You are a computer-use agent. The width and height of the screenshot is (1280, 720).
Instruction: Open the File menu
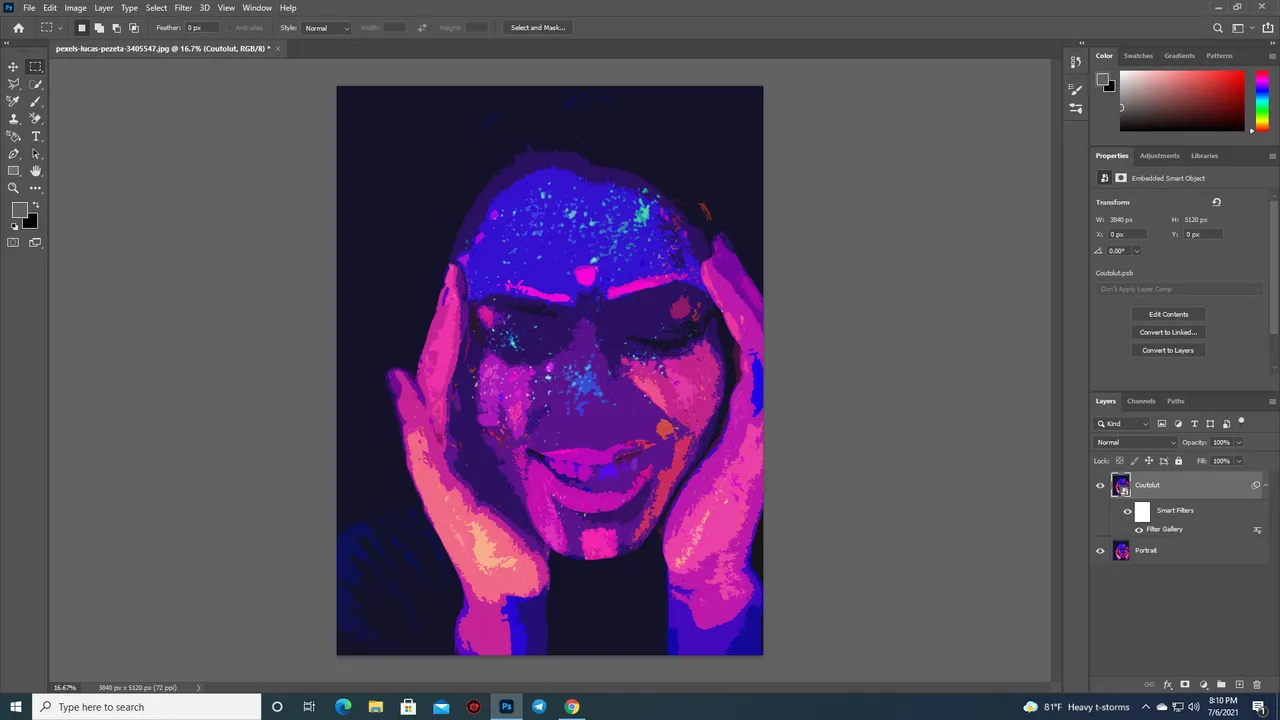[29, 8]
